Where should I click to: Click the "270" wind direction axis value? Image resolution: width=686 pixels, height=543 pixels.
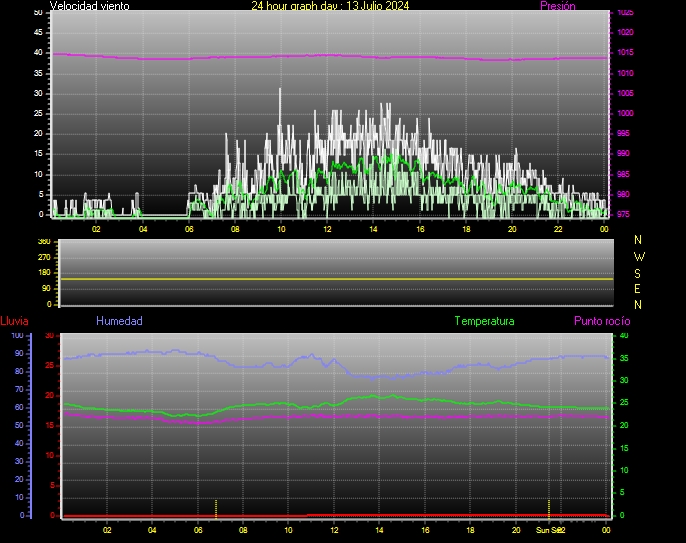[x=44, y=257]
